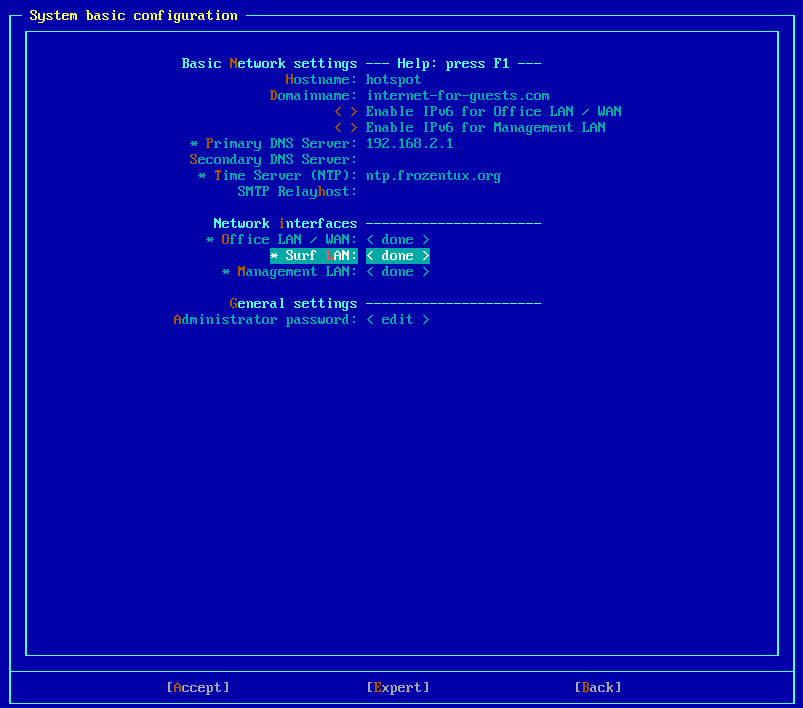Click the Office LAN / WAN label
Image resolution: width=803 pixels, height=708 pixels.
[x=282, y=240]
